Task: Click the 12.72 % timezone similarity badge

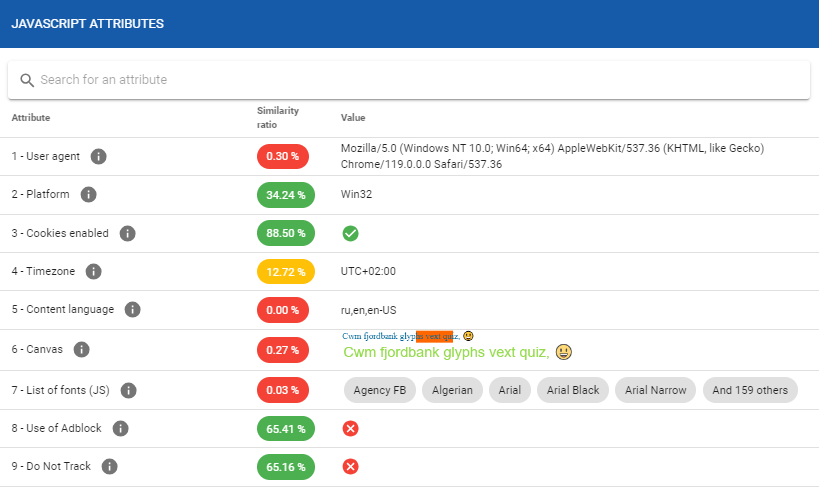Action: point(286,271)
